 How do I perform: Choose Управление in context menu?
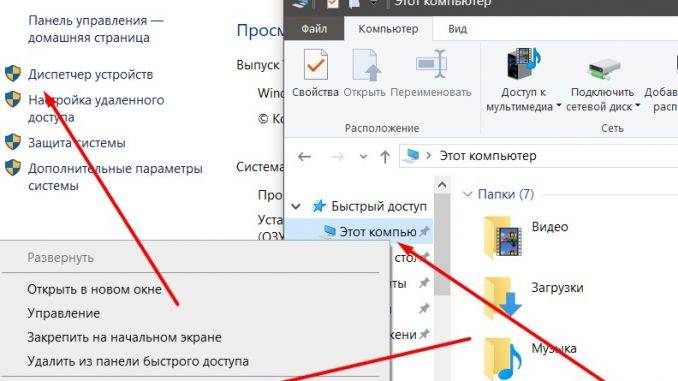click(64, 313)
